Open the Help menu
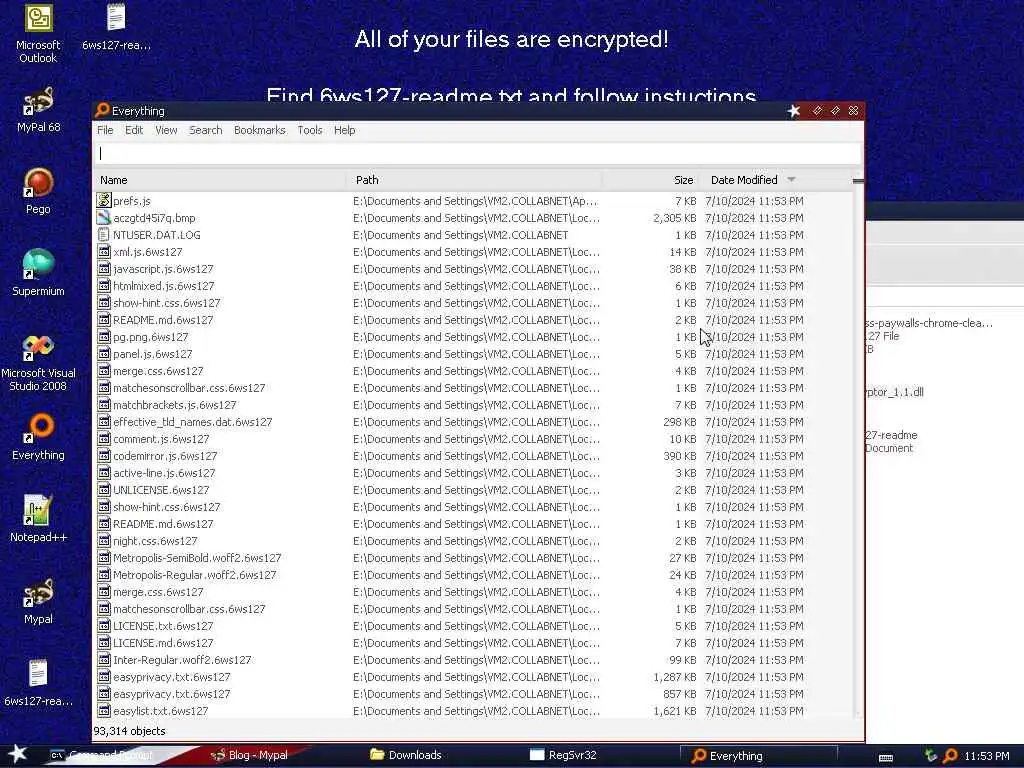The image size is (1024, 768). 344,130
